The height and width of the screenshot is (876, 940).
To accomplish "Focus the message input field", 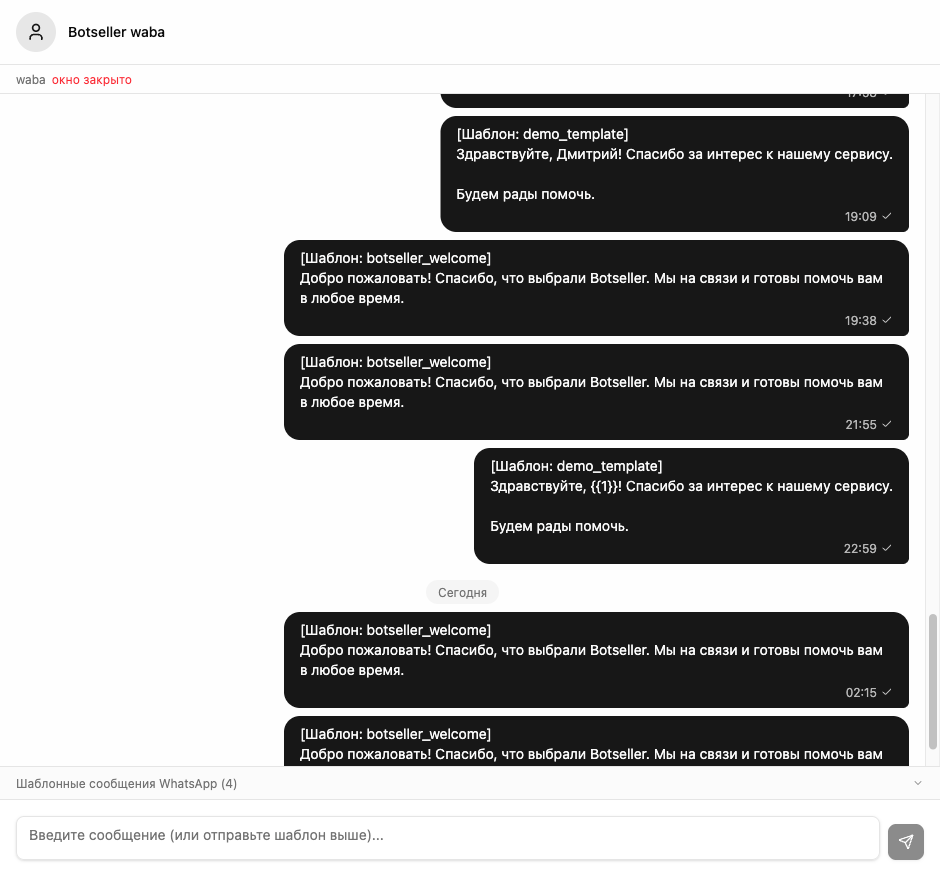I will pyautogui.click(x=448, y=838).
